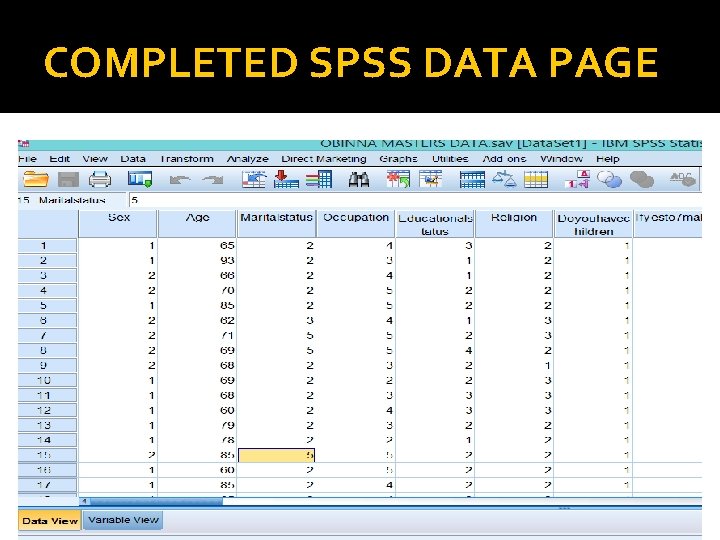The width and height of the screenshot is (720, 540).
Task: Open the View menu
Action: coord(95,159)
